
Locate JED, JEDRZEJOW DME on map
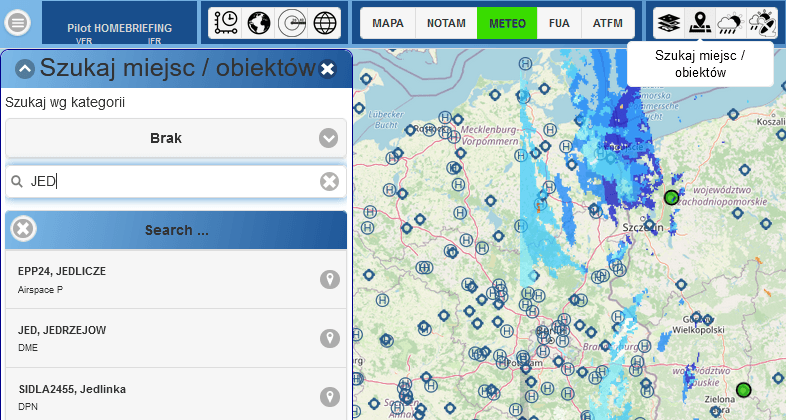[330, 338]
